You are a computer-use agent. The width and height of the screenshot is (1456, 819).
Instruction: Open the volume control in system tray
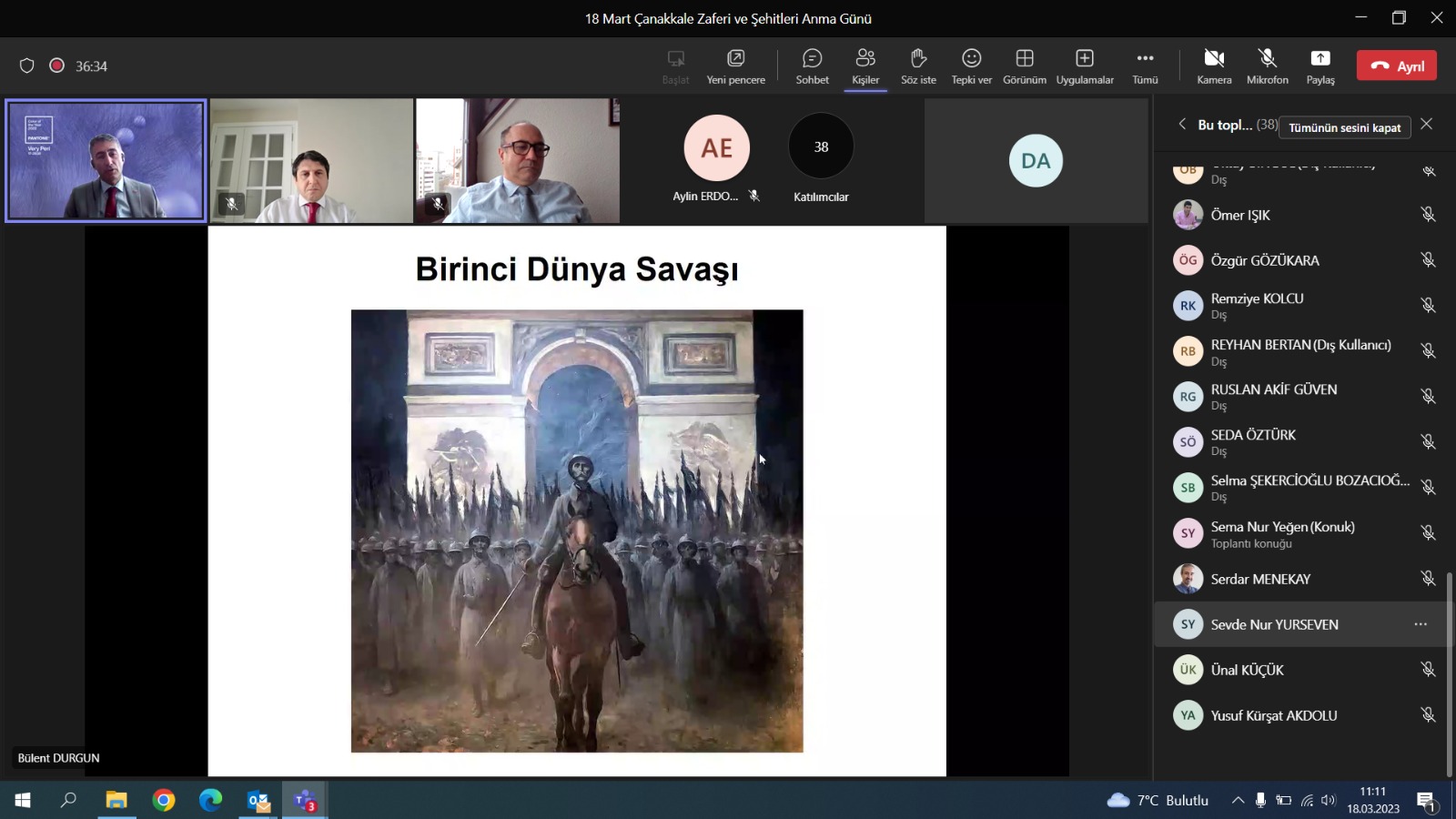pos(1329,801)
